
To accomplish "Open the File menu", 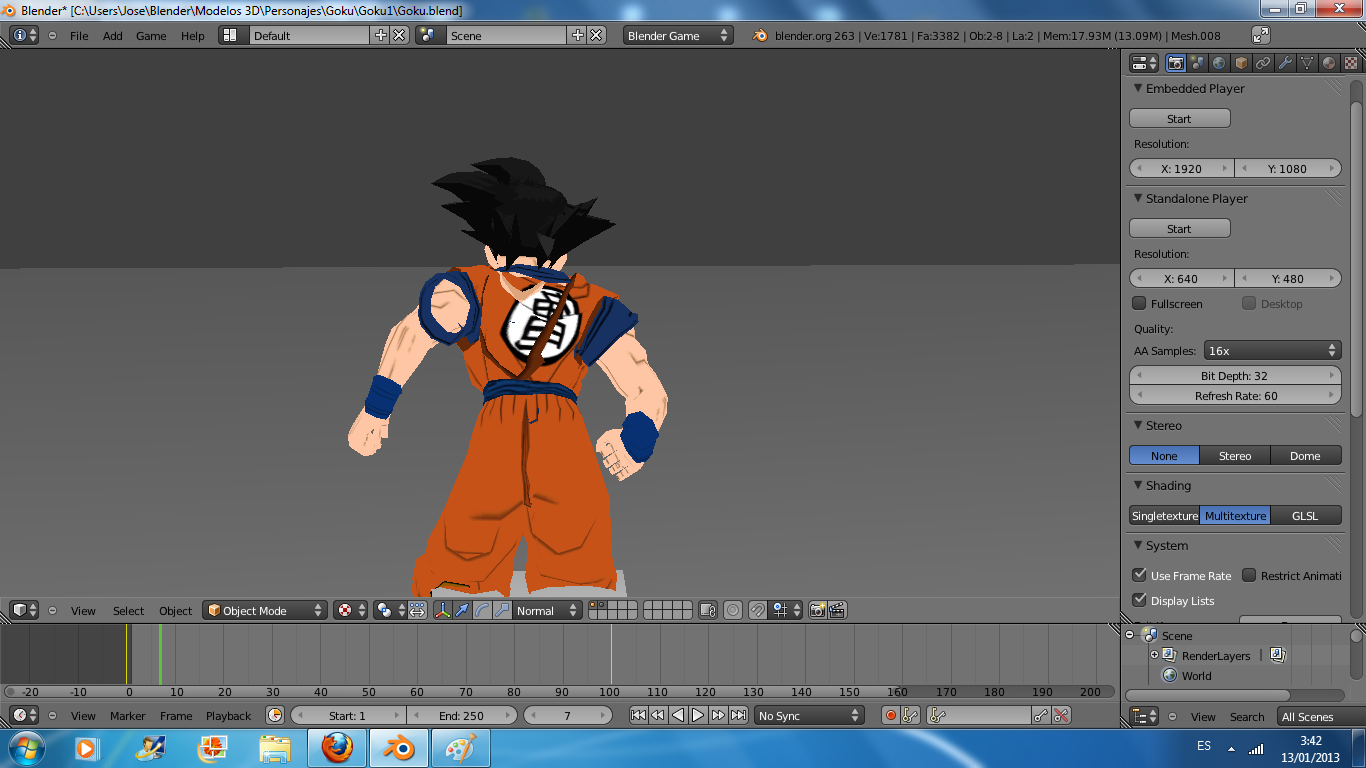I will point(79,35).
